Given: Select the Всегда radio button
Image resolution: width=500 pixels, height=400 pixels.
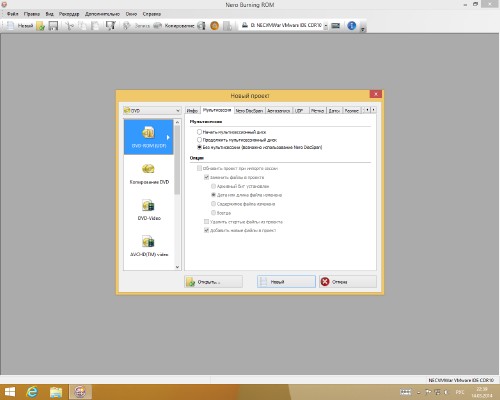Looking at the screenshot, I should pos(213,213).
